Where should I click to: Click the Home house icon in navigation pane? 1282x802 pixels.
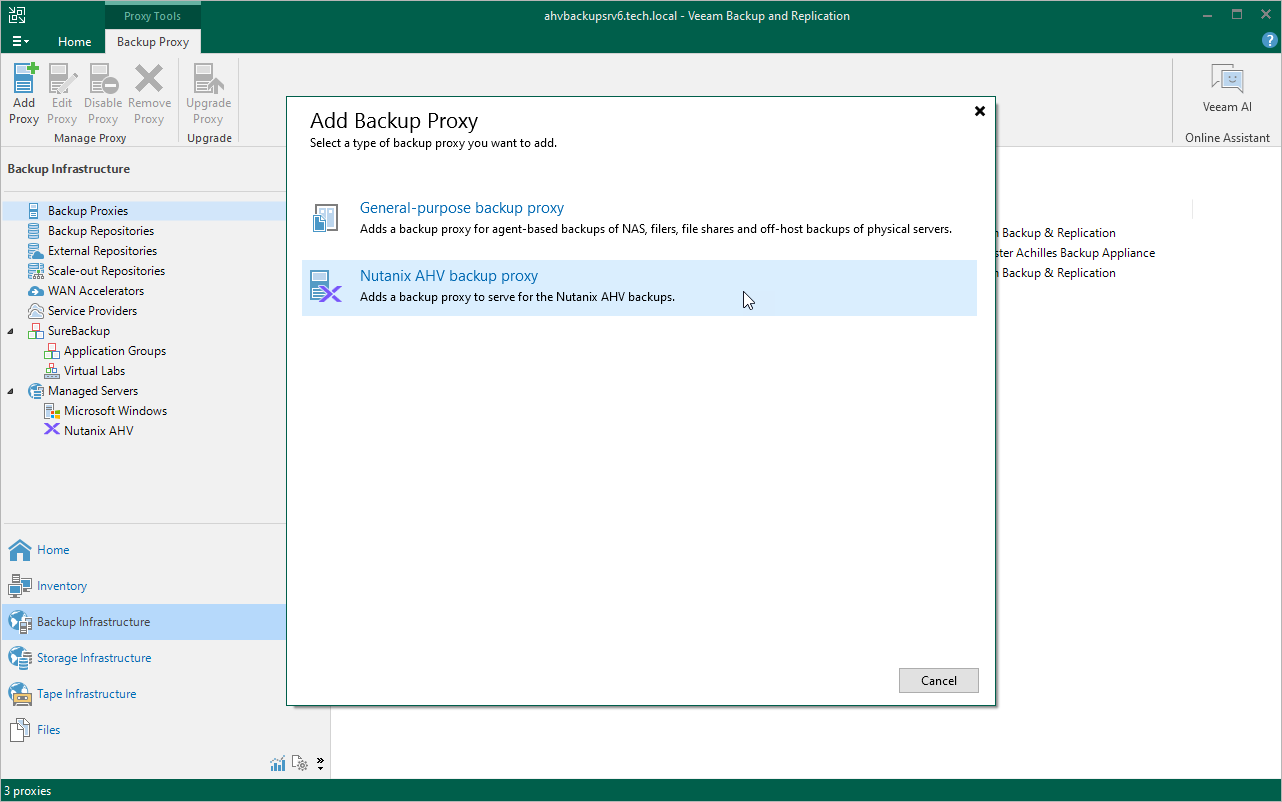[20, 550]
